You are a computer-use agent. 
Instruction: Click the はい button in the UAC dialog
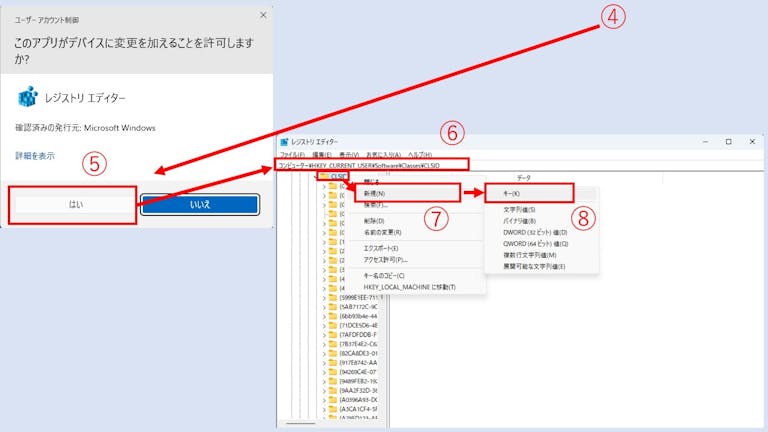coord(75,204)
